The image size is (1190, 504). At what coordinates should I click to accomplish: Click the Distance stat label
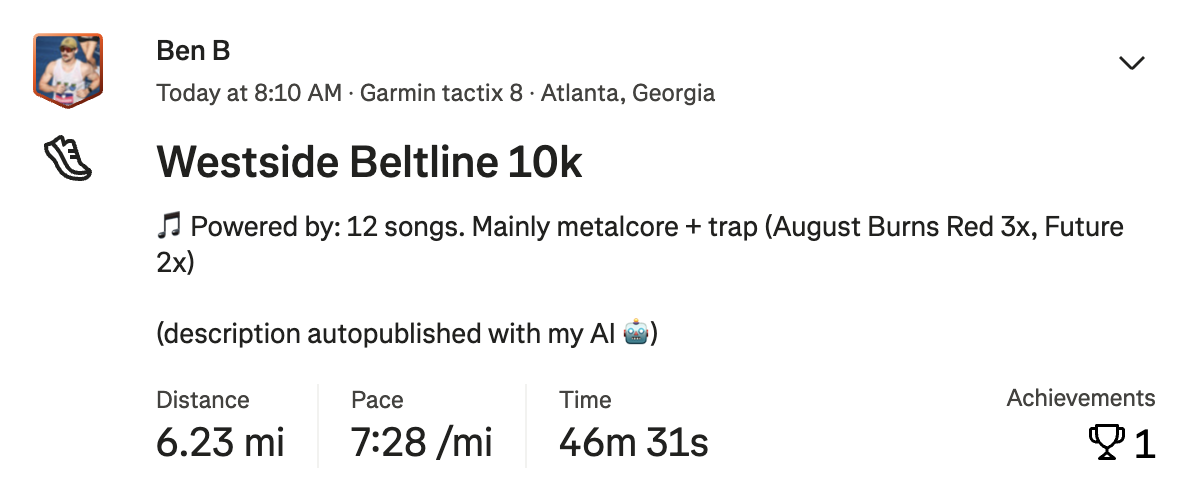(x=203, y=400)
